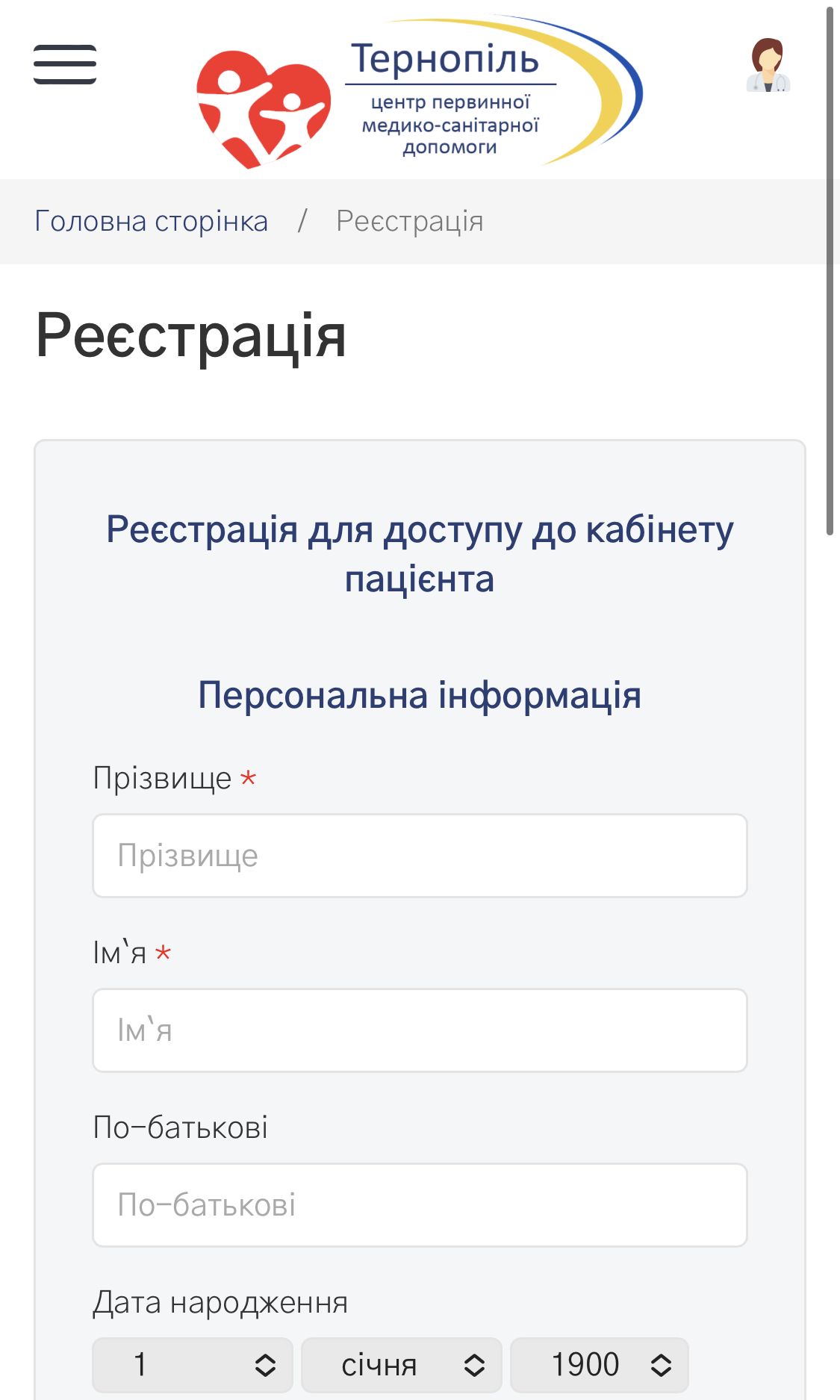Open the hamburger navigation menu
840x1400 pixels.
tap(64, 64)
